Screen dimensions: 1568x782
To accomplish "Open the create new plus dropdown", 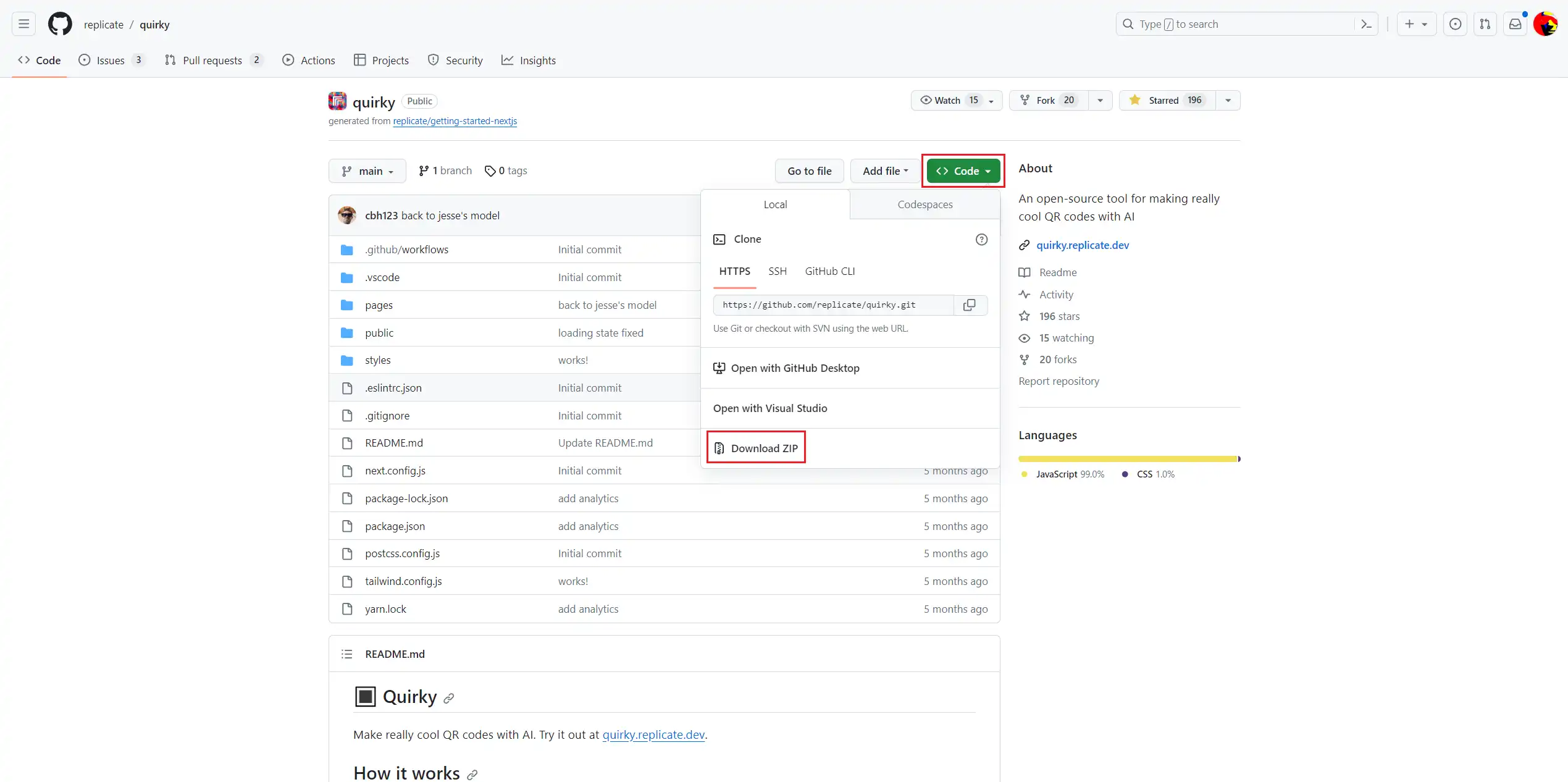I will point(1416,24).
